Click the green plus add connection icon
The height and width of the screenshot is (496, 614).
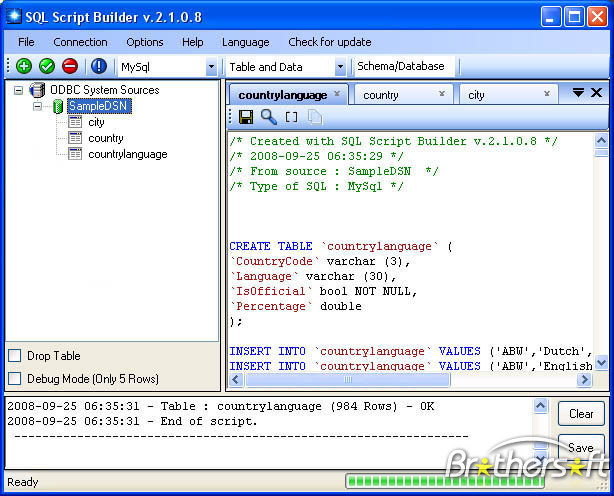(x=23, y=66)
